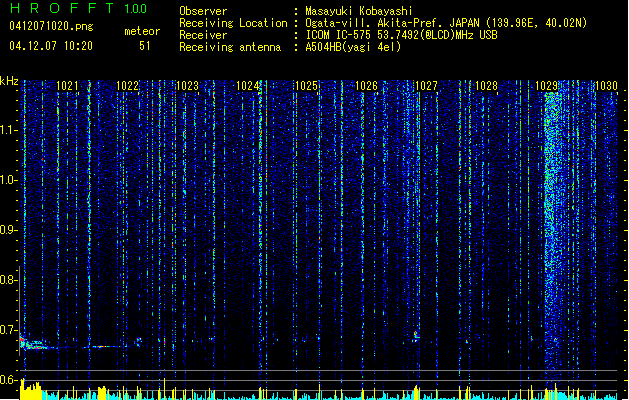Screen dimensions: 629x400
Task: Click the 1022 time marker
Action: click(127, 86)
